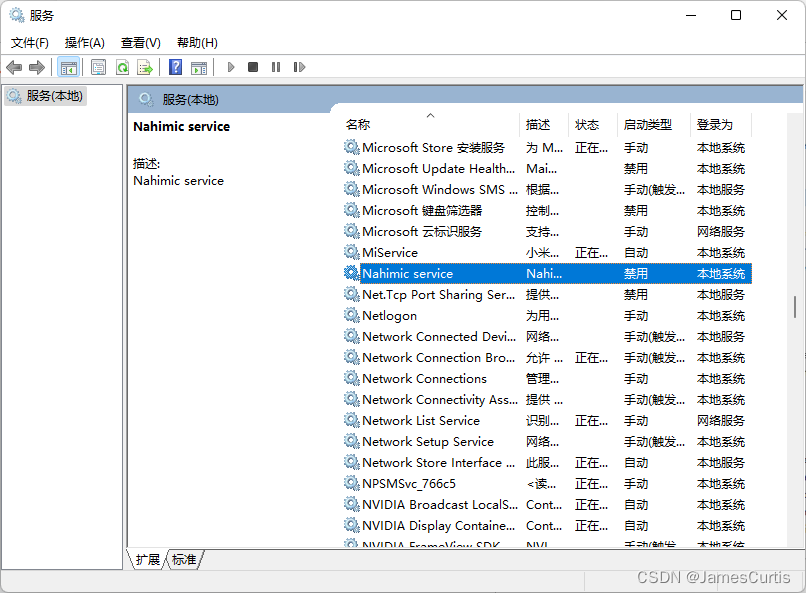
Task: Click the gear icon beside NPSMSvc_766c5
Action: (352, 483)
